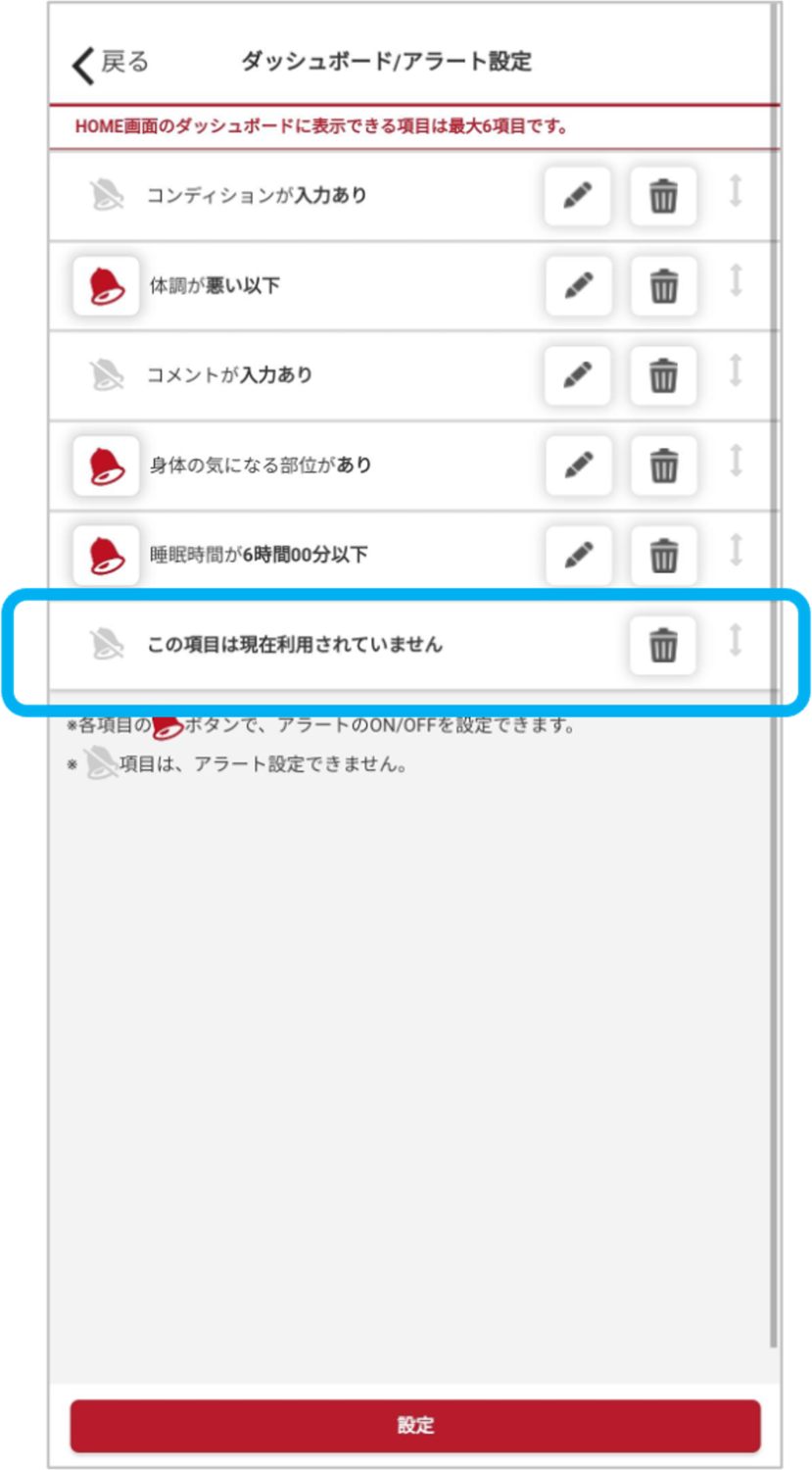Click the reorder arrow on コンディションが入力あり row
The width and height of the screenshot is (812, 1470).
point(736,191)
